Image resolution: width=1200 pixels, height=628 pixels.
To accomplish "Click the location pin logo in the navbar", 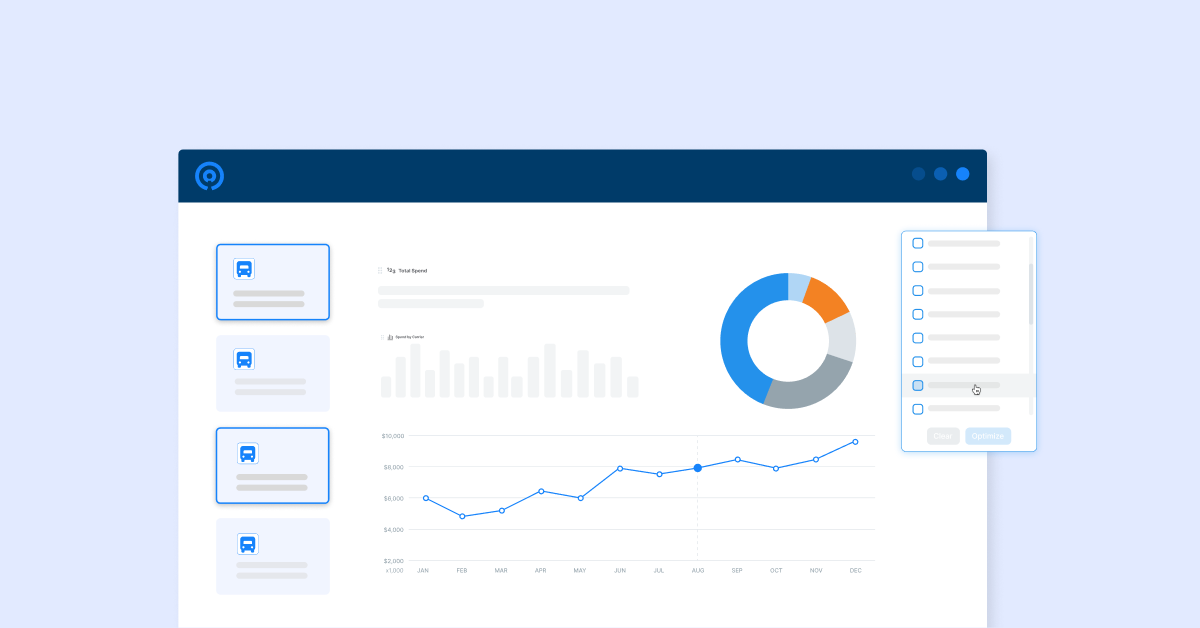I will coord(208,175).
